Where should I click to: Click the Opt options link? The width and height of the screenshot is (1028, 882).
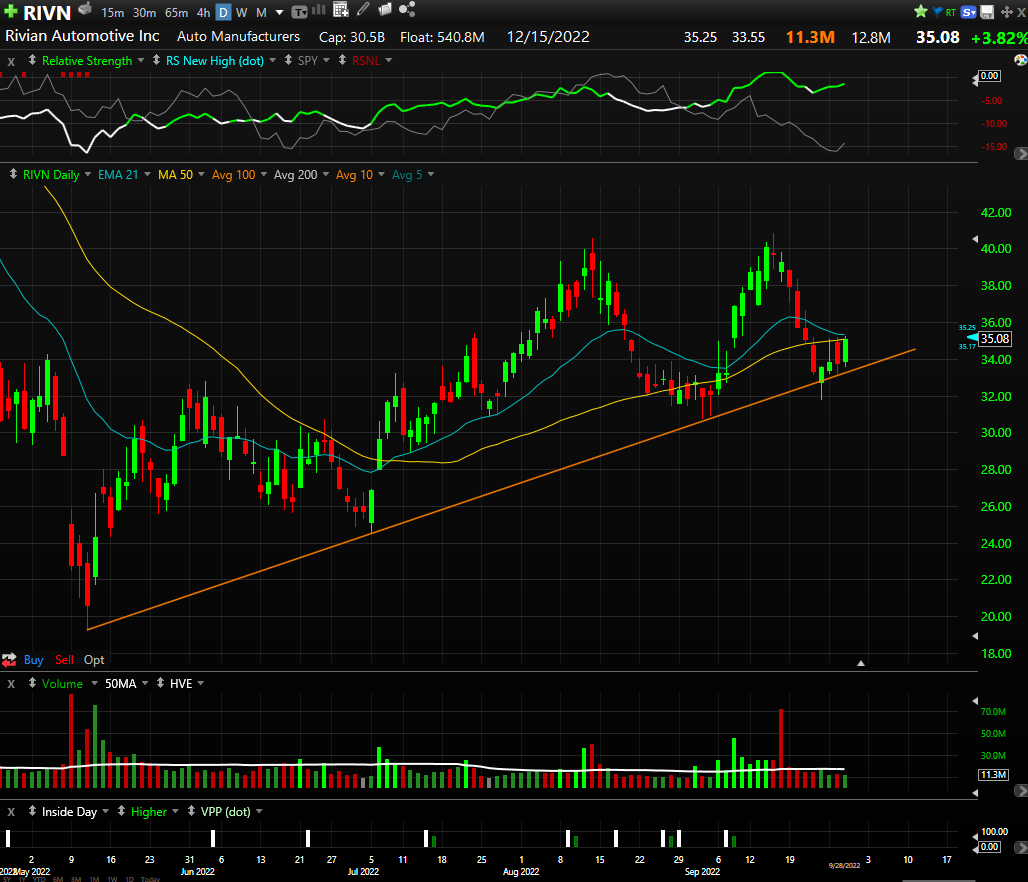click(94, 660)
